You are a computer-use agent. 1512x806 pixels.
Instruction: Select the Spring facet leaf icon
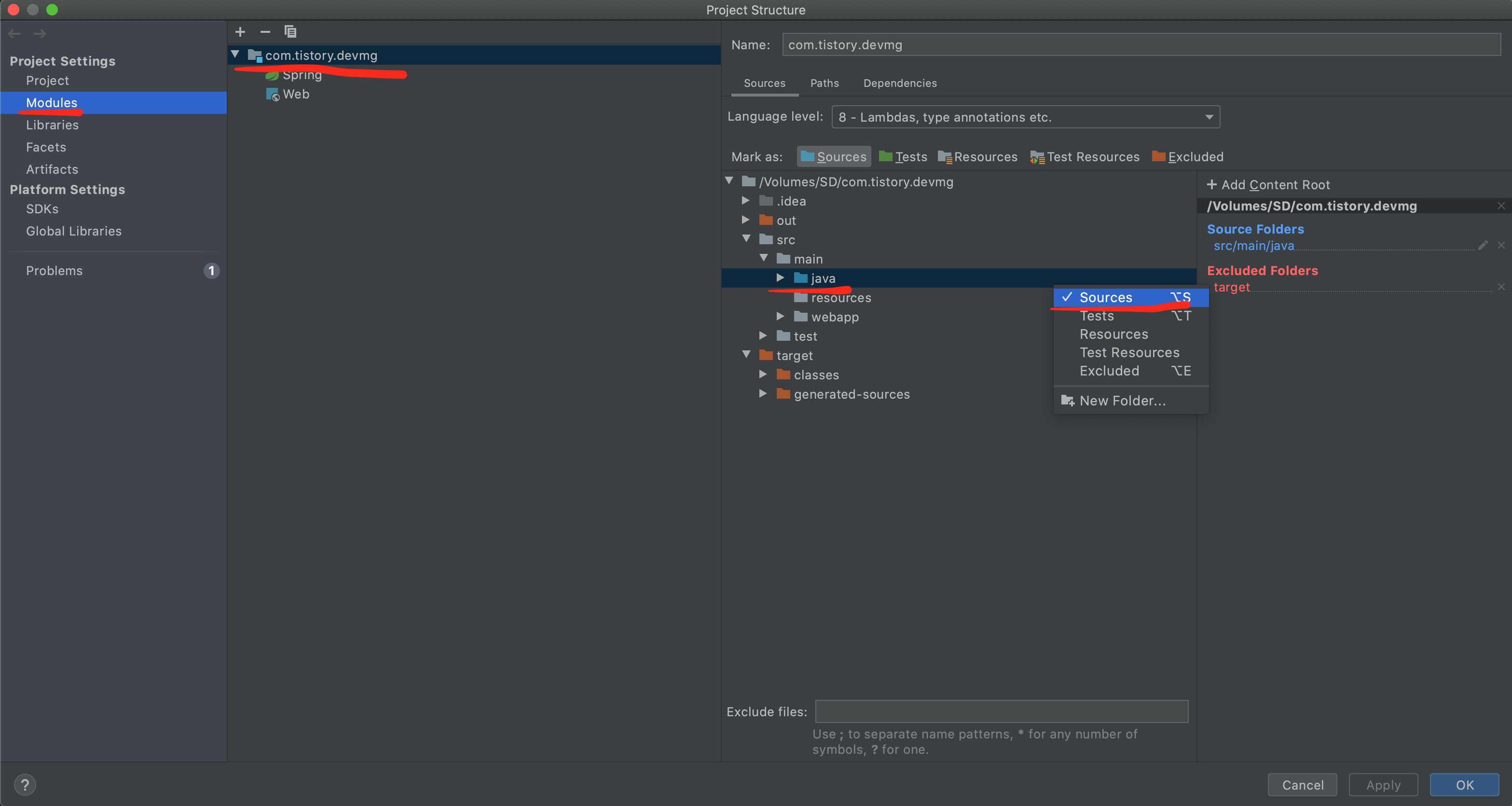point(272,75)
